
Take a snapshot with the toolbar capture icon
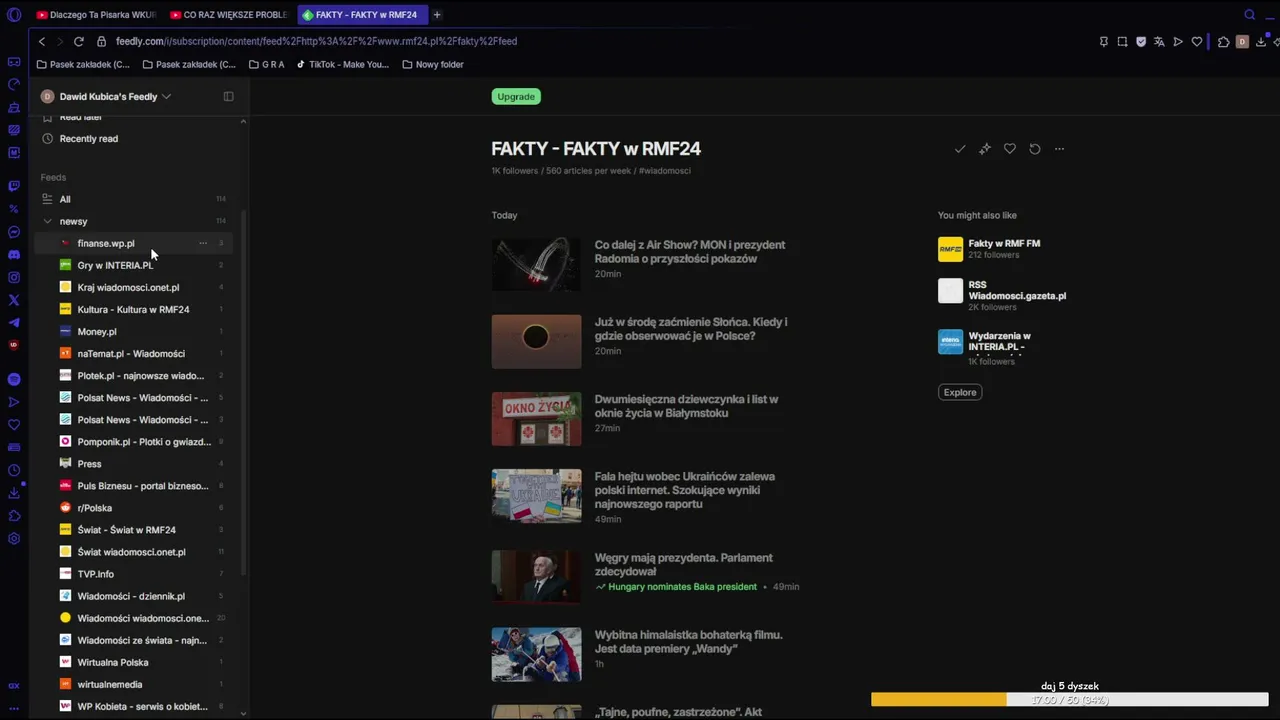[x=1122, y=42]
